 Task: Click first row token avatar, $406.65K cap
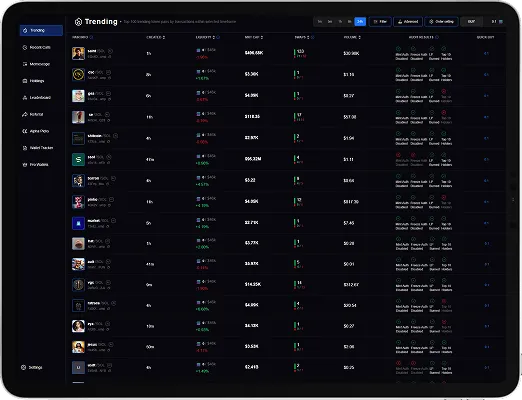pos(78,53)
